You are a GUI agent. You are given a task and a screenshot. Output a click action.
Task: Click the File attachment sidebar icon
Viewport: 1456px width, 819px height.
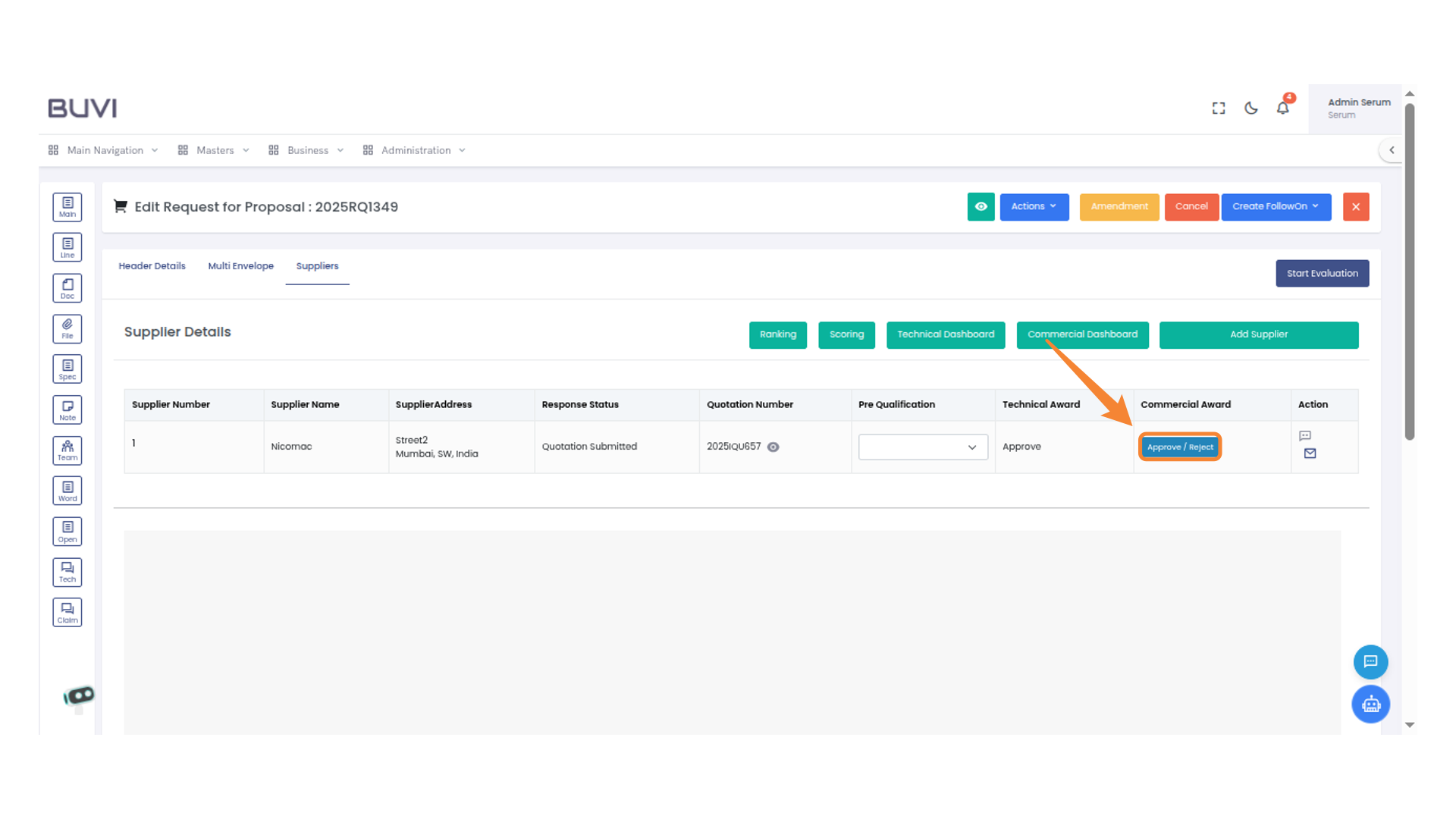[67, 328]
